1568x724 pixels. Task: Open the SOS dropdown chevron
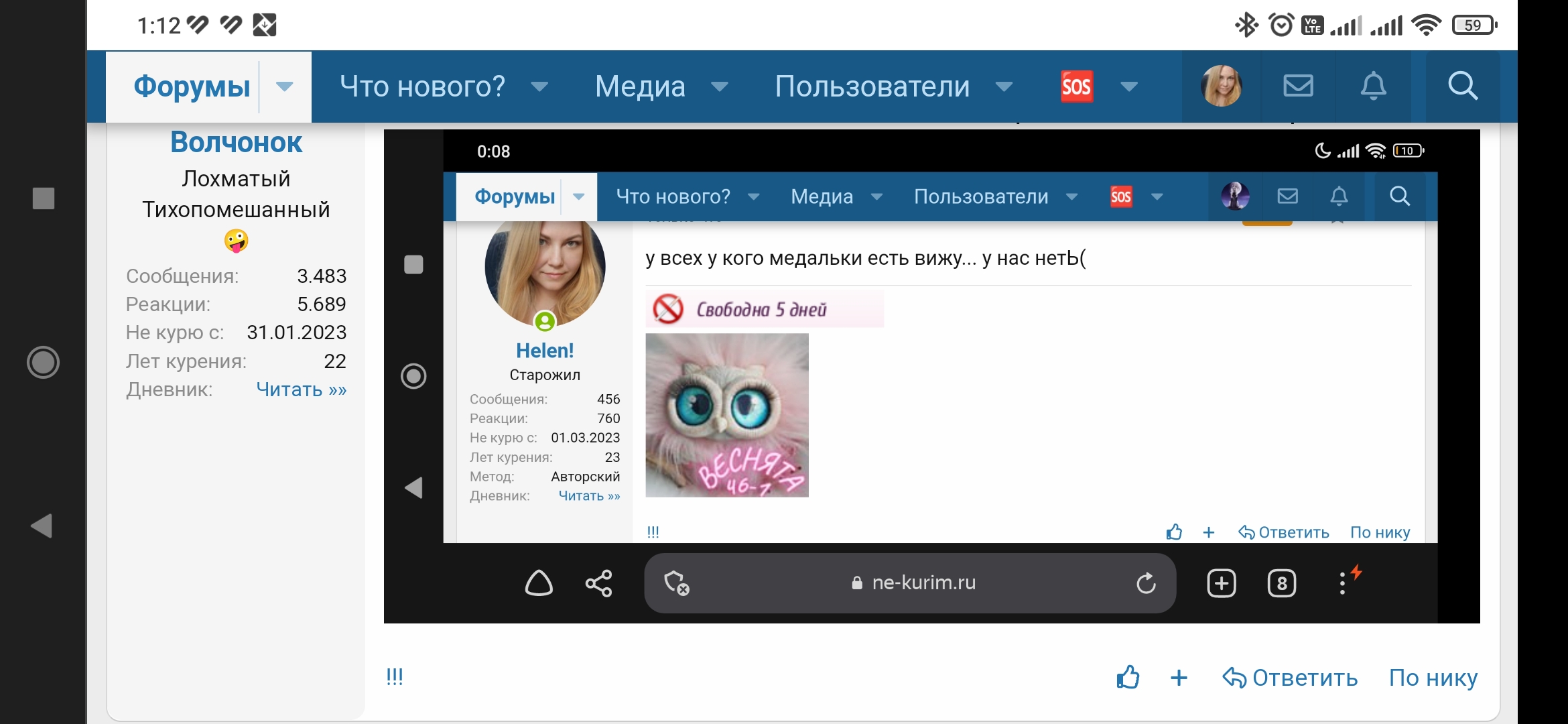(1128, 86)
